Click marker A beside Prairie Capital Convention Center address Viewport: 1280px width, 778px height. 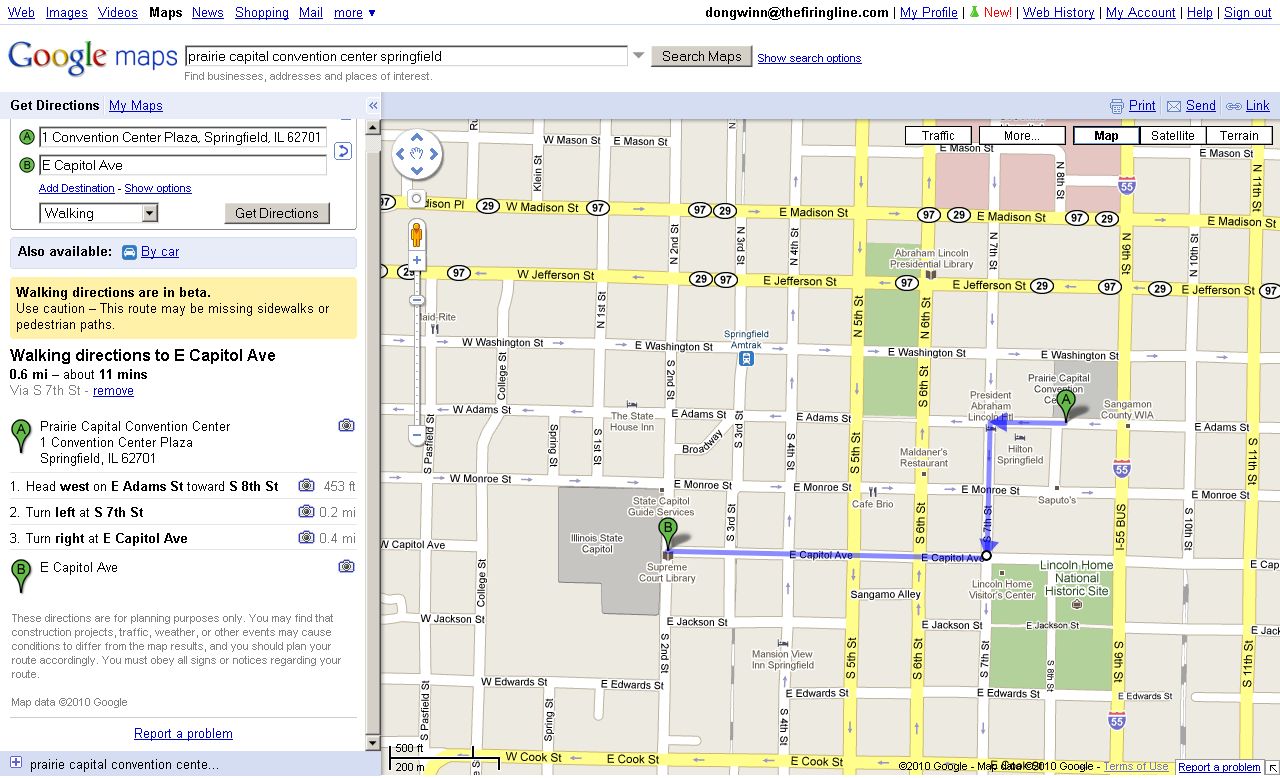pyautogui.click(x=20, y=436)
